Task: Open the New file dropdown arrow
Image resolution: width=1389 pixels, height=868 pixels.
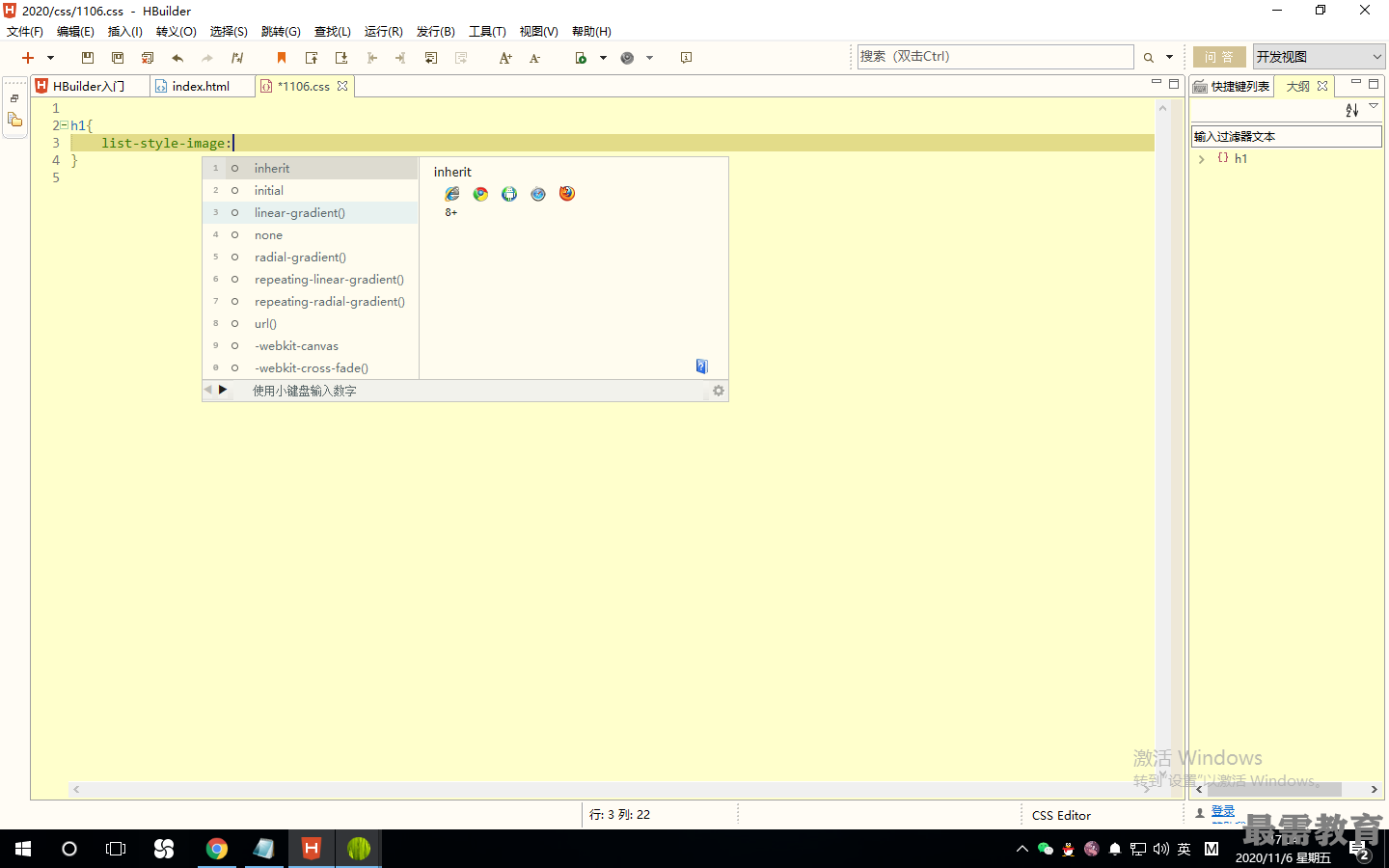Action: tap(51, 58)
